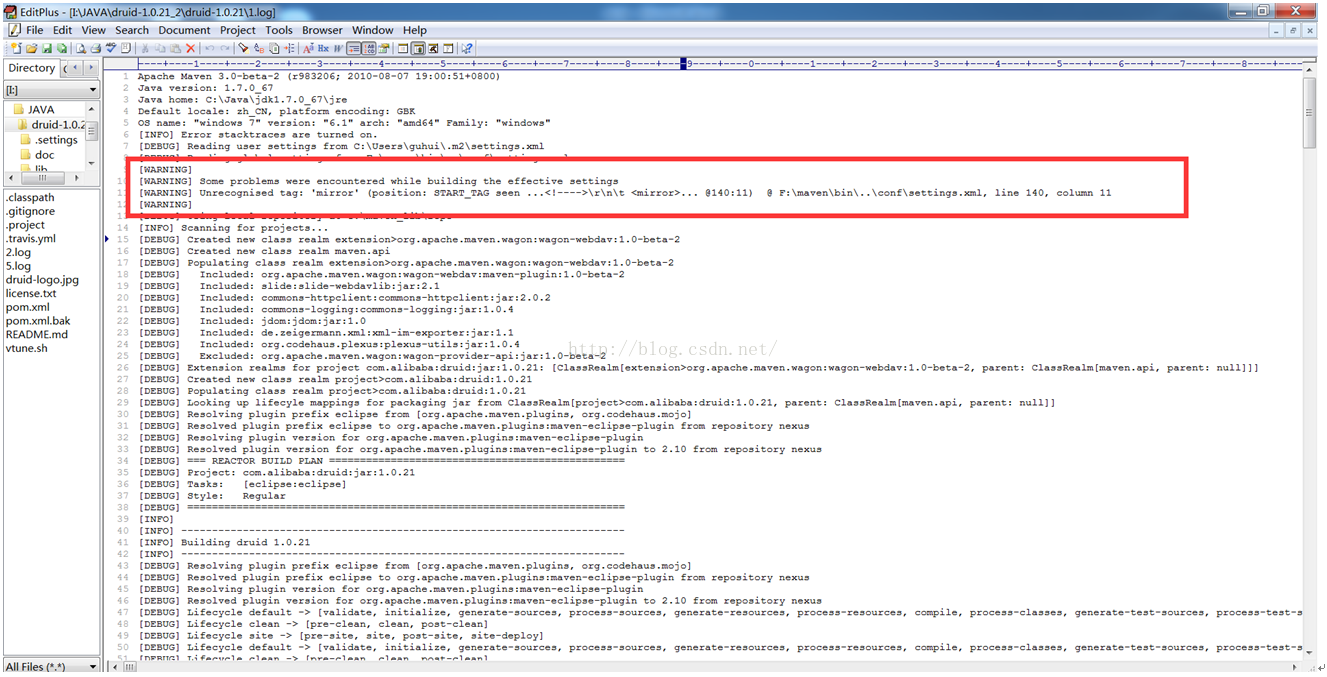Screen dimensions: 1327x677
Task: Open the Help menu
Action: coord(414,30)
